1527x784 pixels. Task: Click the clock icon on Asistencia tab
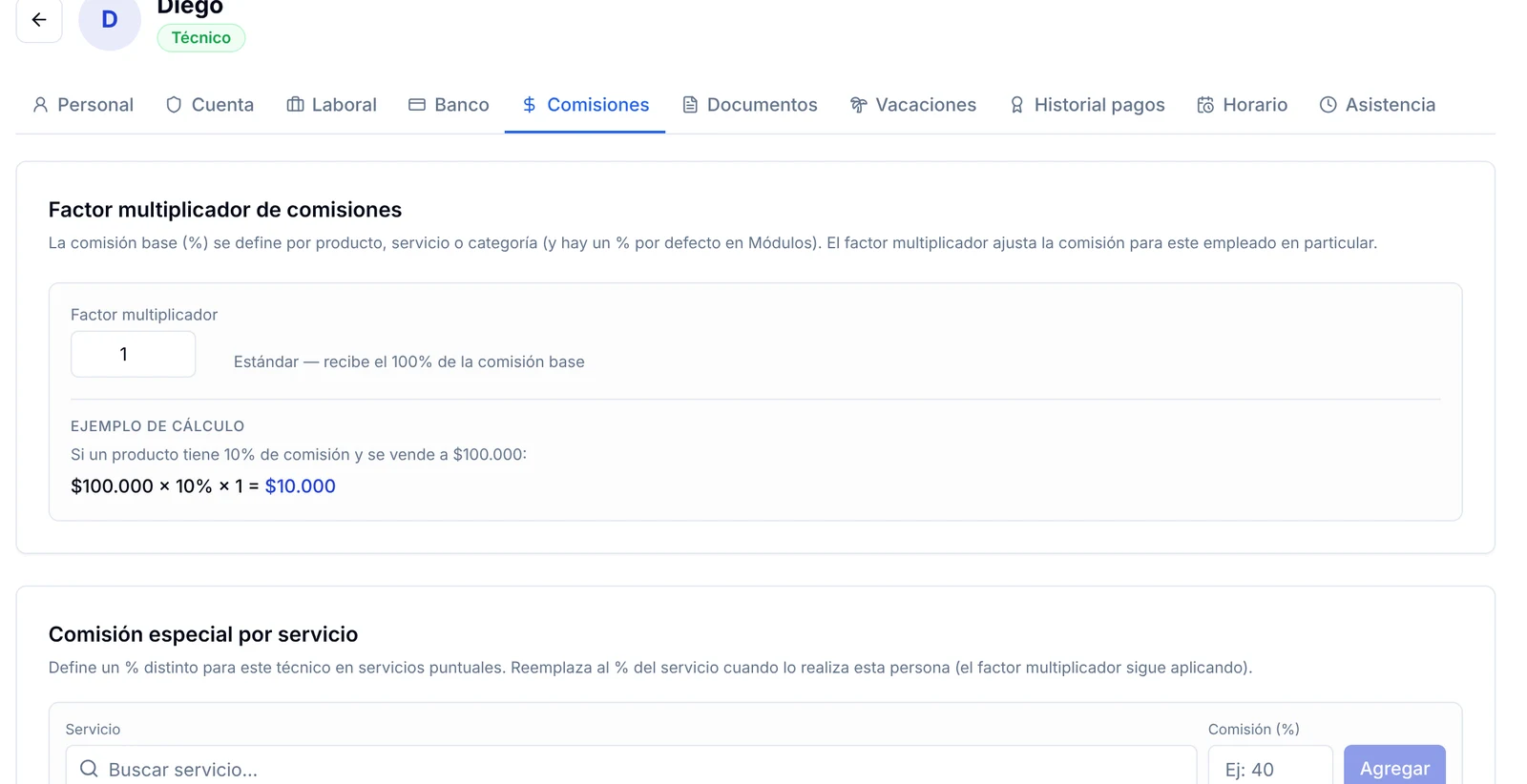(1328, 105)
